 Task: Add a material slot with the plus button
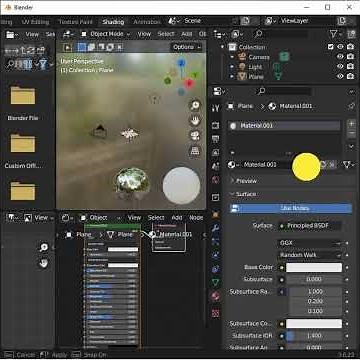[x=352, y=124]
